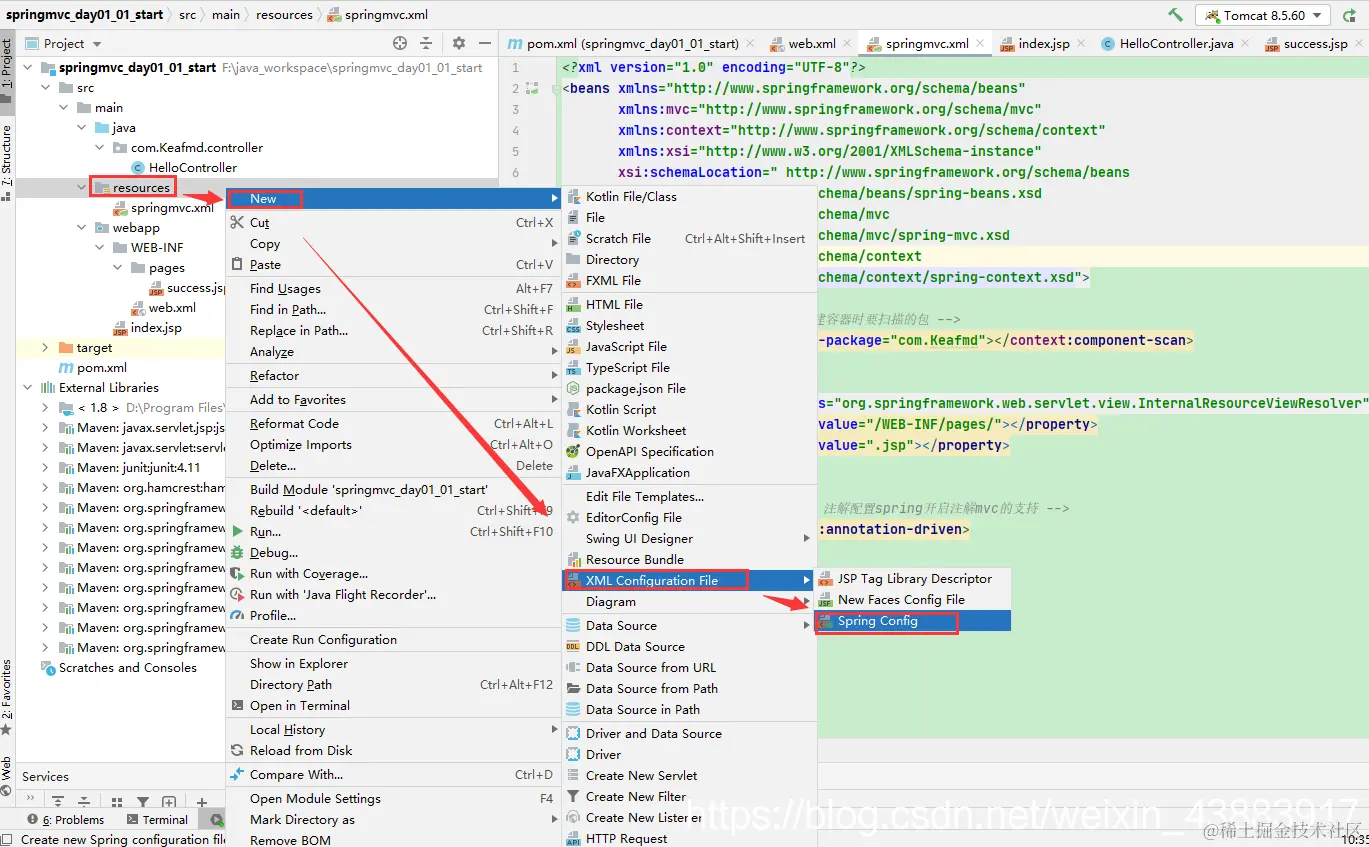Screen dimensions: 1369x847
Task: Choose New Faces Config File
Action: (914, 600)
